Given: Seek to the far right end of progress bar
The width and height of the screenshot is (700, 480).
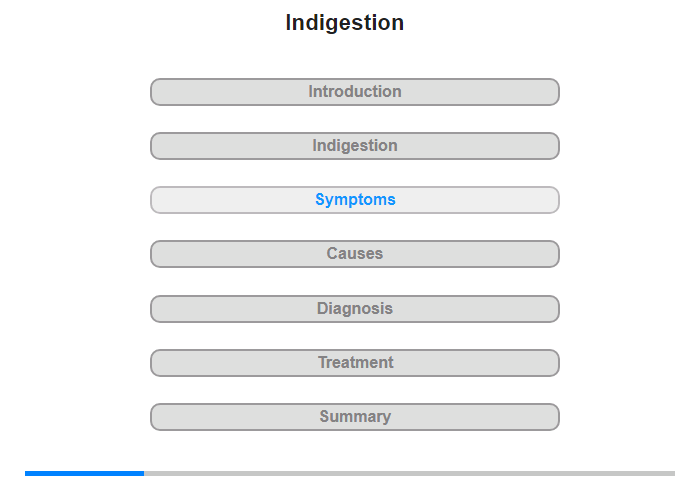Looking at the screenshot, I should 672,473.
